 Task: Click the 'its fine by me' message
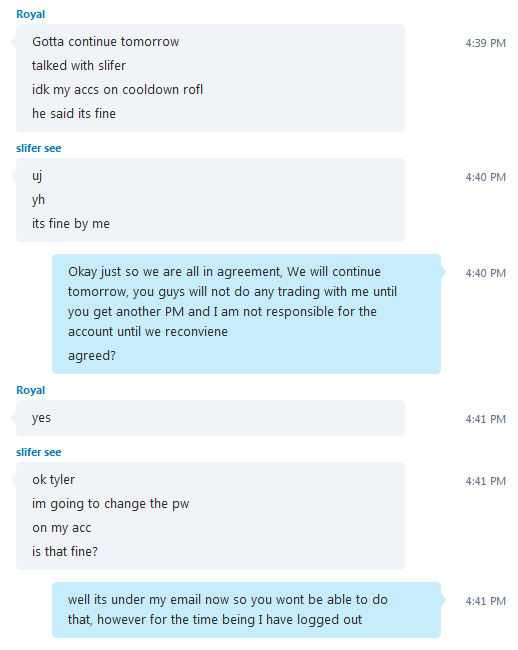71,223
